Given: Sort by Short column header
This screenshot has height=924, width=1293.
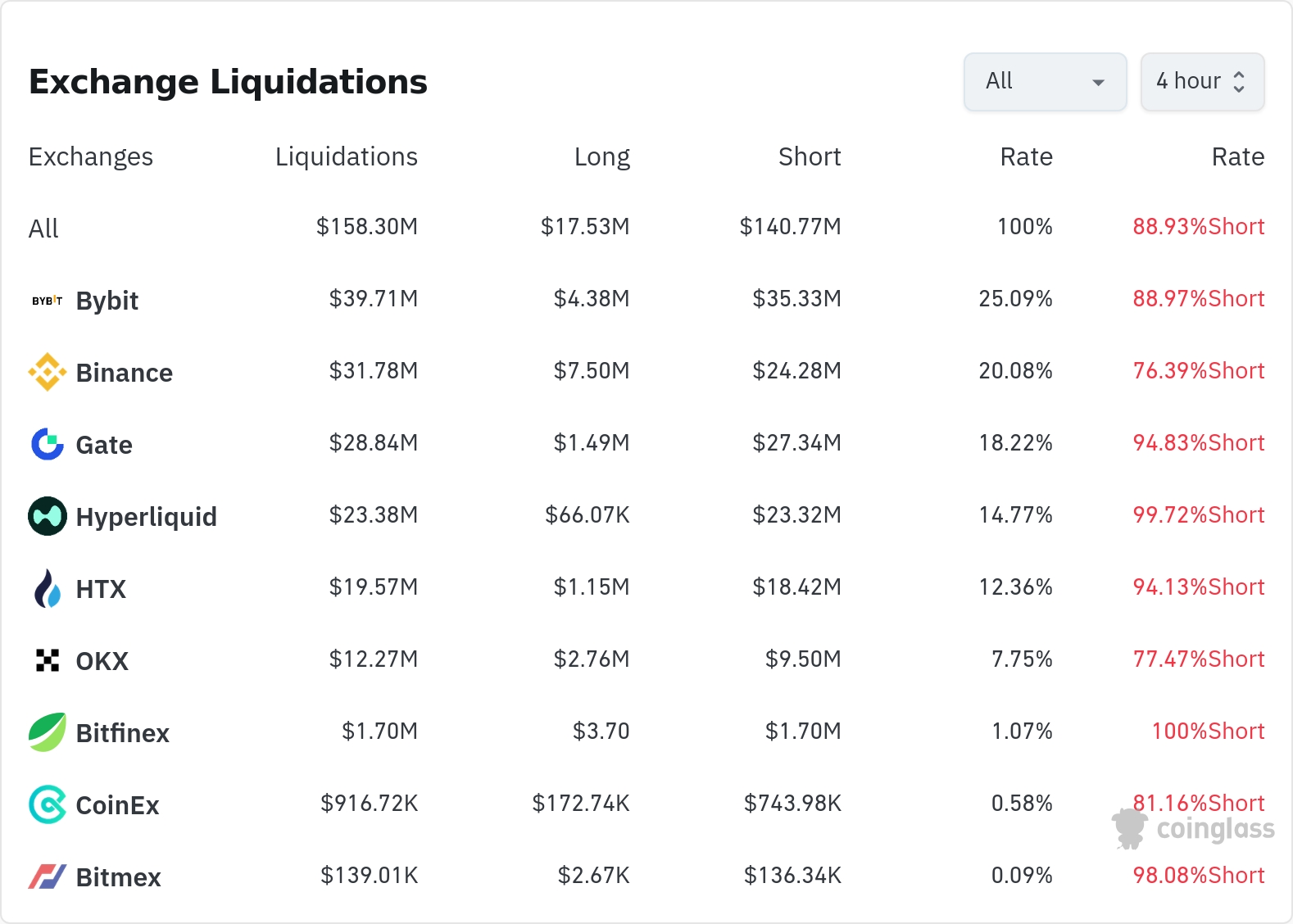Looking at the screenshot, I should [809, 156].
